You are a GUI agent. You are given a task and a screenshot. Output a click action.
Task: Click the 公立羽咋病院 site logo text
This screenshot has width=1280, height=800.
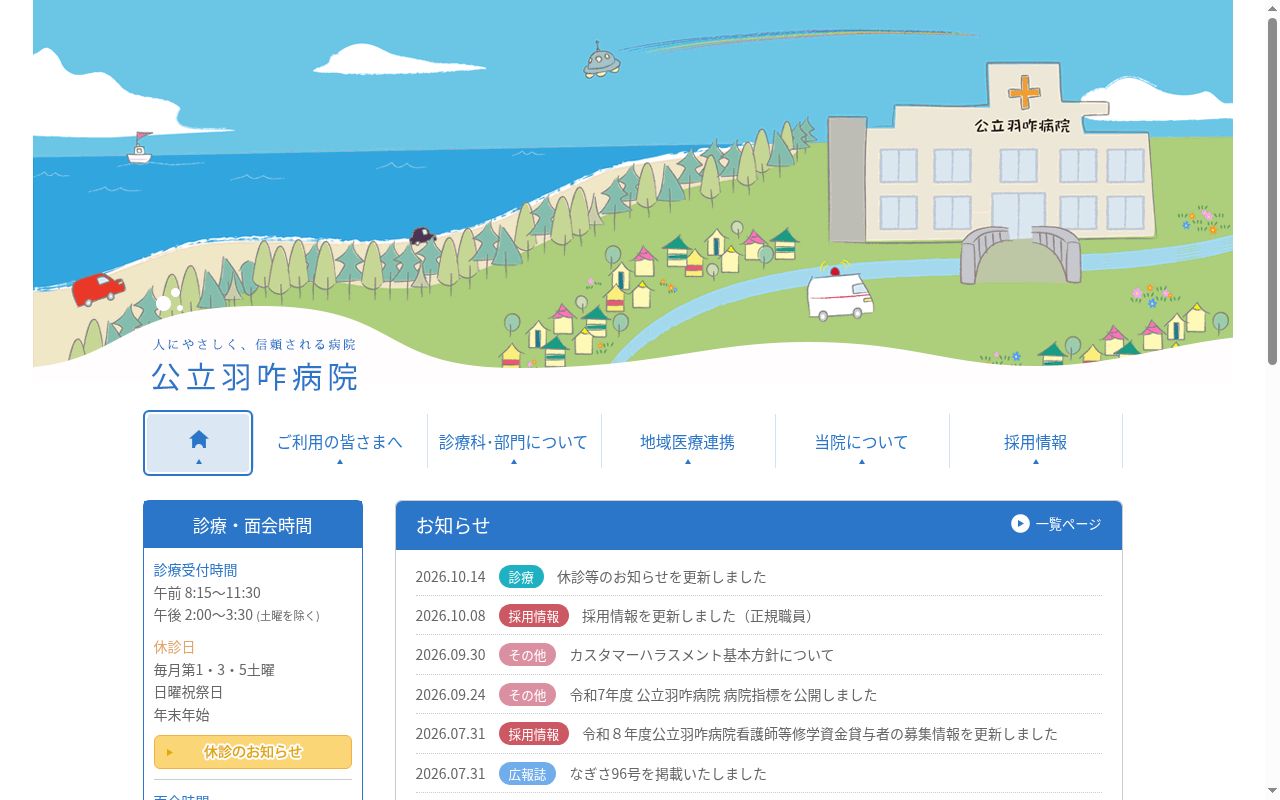(x=254, y=377)
